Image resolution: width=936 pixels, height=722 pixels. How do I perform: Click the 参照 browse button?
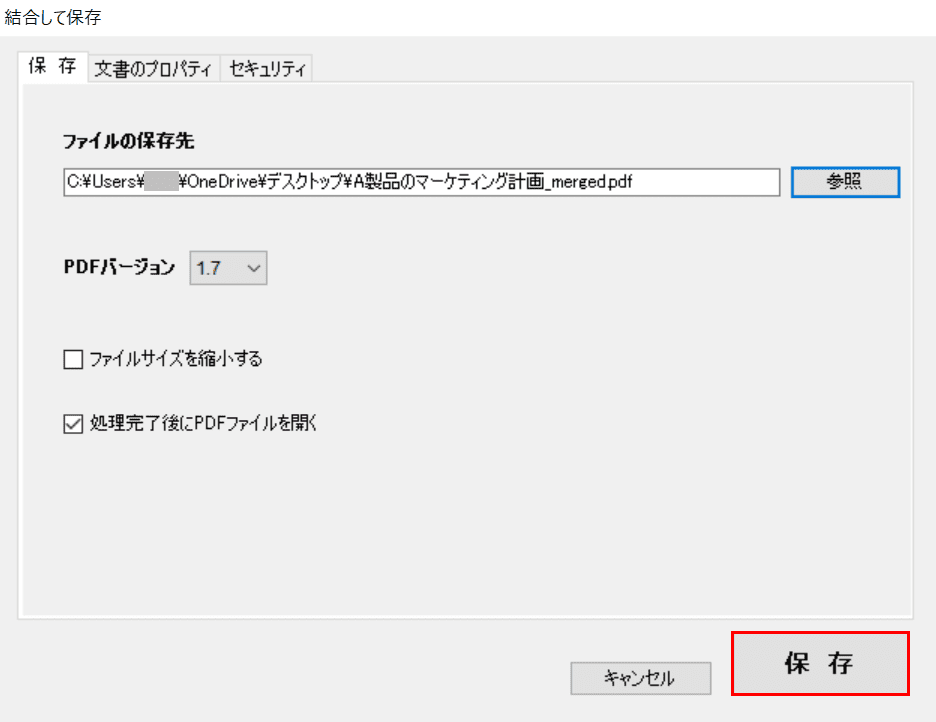pos(845,182)
